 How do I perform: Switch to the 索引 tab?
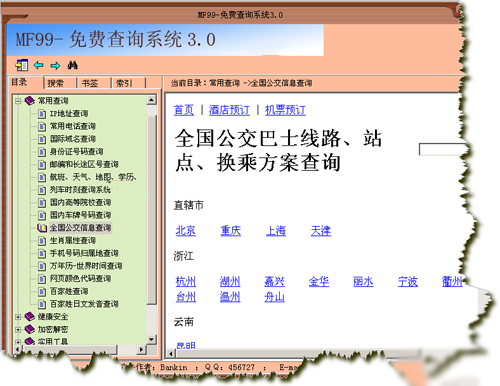tap(129, 83)
